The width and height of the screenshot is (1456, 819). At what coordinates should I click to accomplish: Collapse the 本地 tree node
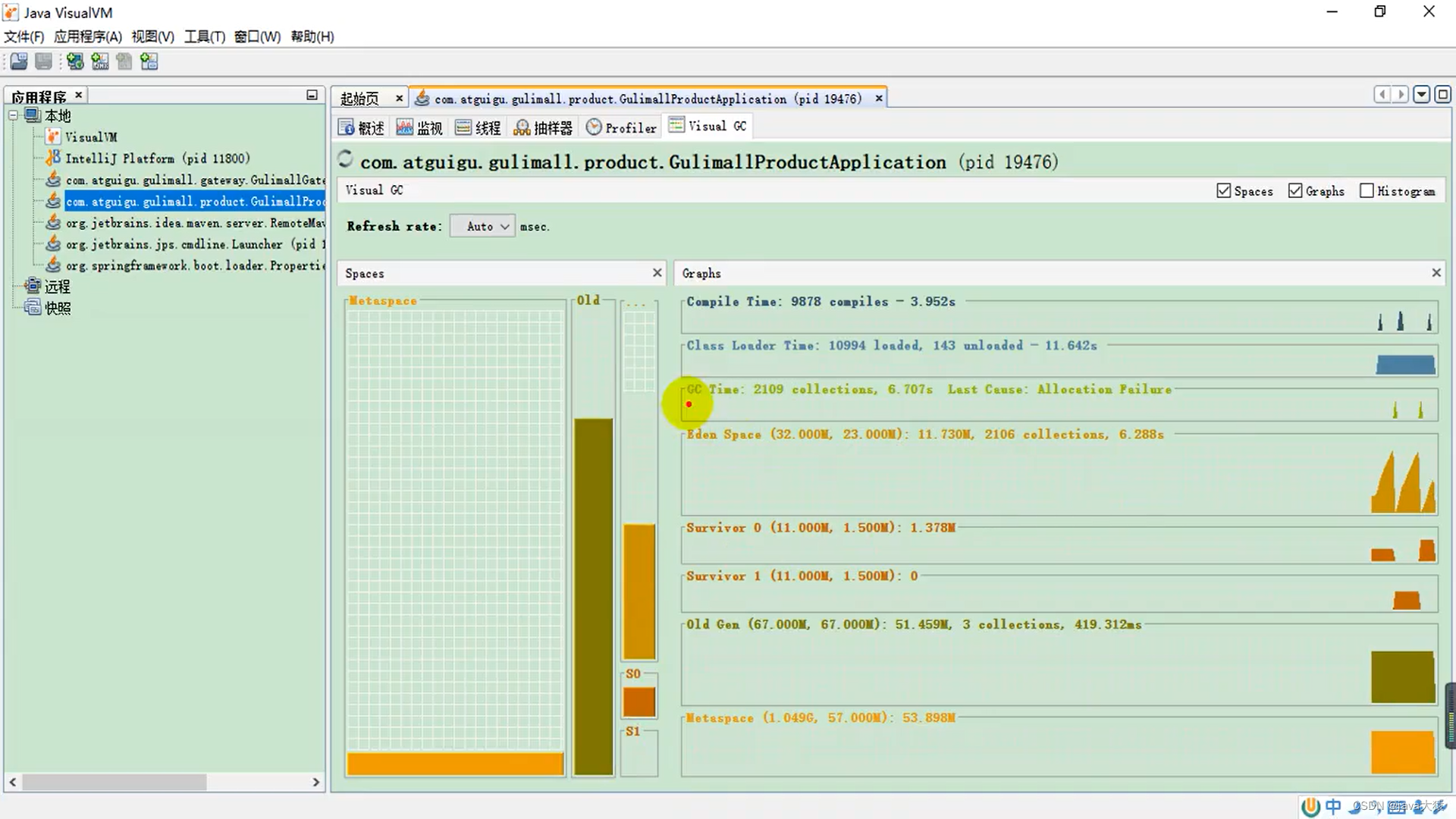click(13, 115)
